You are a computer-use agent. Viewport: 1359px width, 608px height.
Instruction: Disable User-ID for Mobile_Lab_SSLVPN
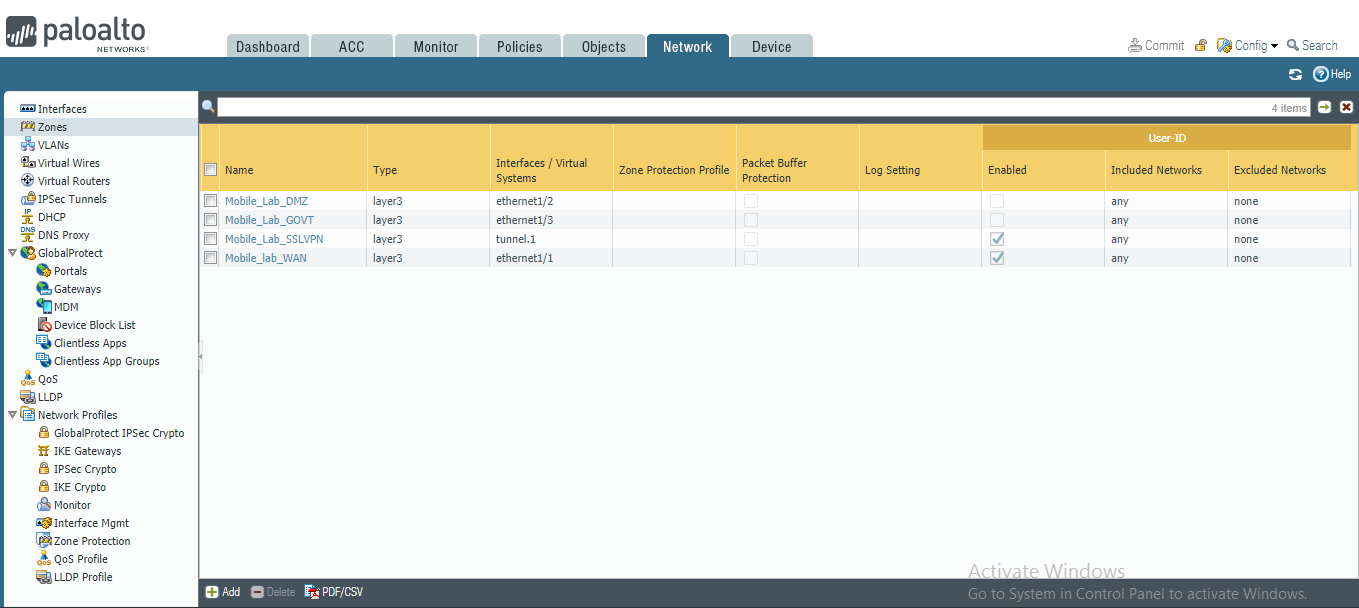(x=996, y=238)
